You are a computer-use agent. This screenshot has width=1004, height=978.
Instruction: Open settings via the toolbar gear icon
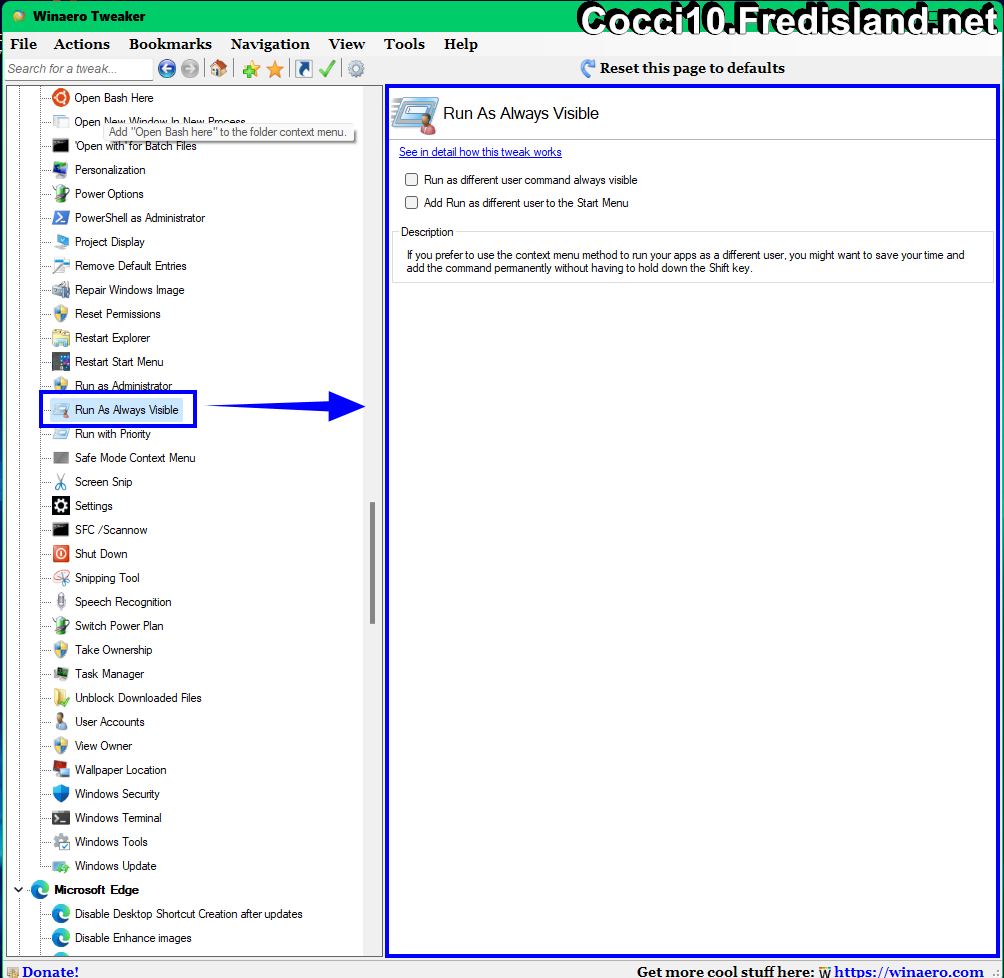(356, 69)
